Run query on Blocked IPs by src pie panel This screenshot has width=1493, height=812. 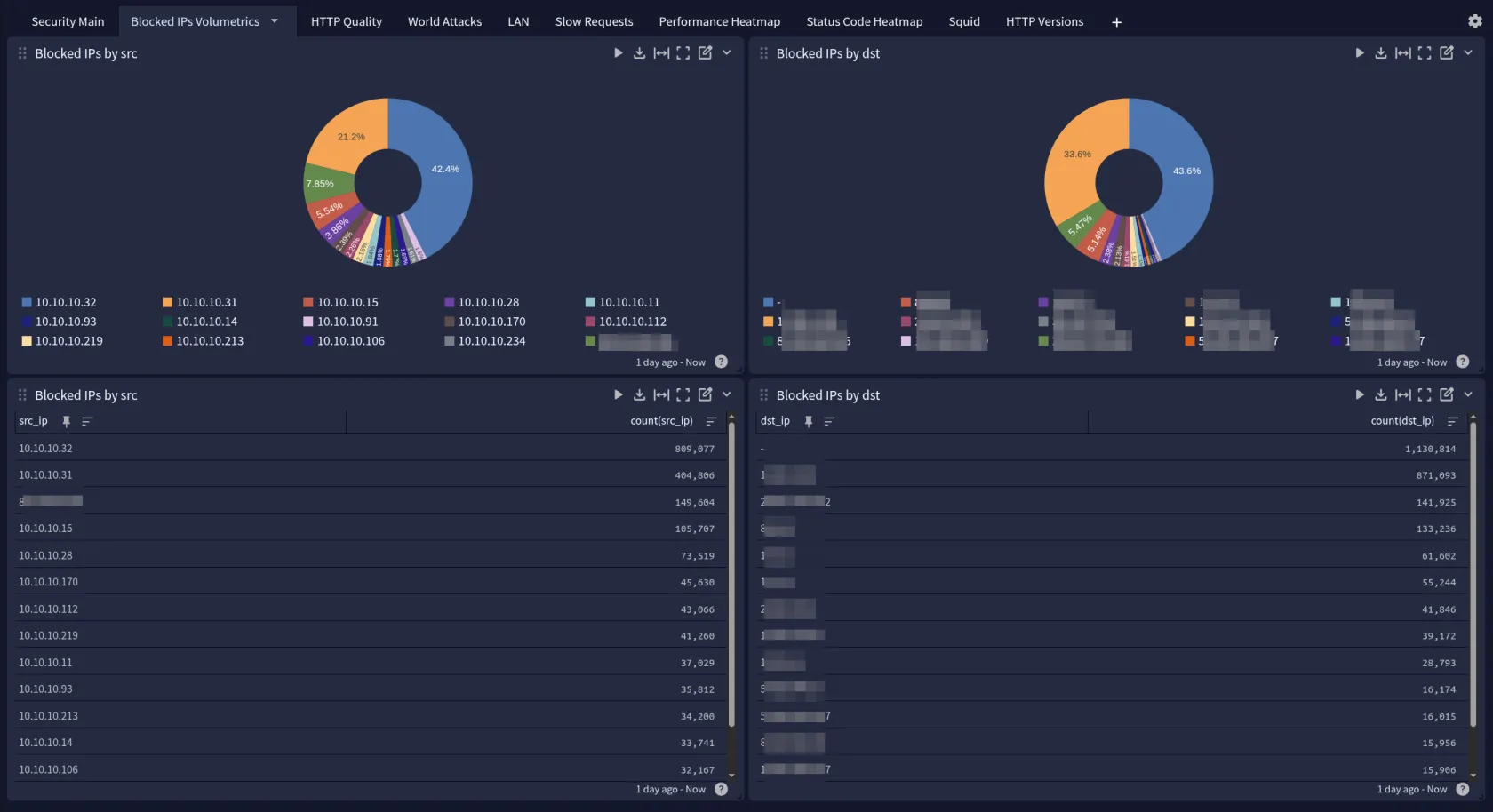tap(618, 53)
